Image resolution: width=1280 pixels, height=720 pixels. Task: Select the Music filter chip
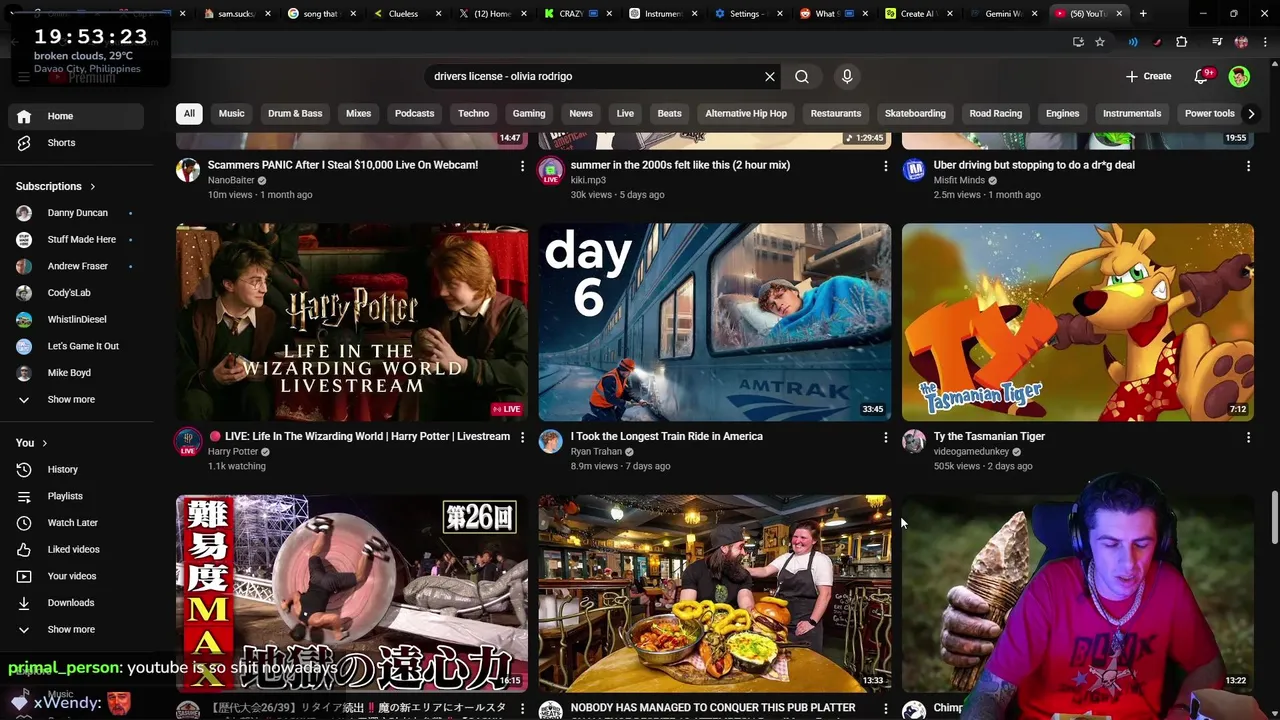click(231, 113)
